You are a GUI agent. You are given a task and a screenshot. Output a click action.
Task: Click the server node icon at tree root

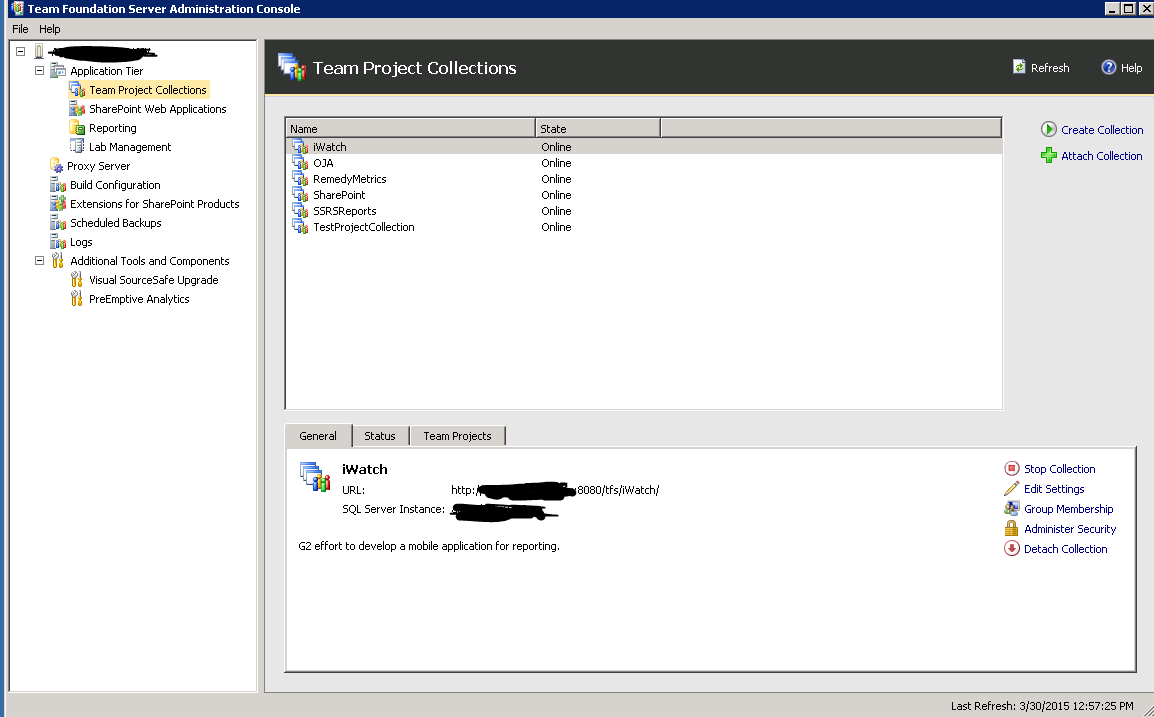(x=39, y=52)
